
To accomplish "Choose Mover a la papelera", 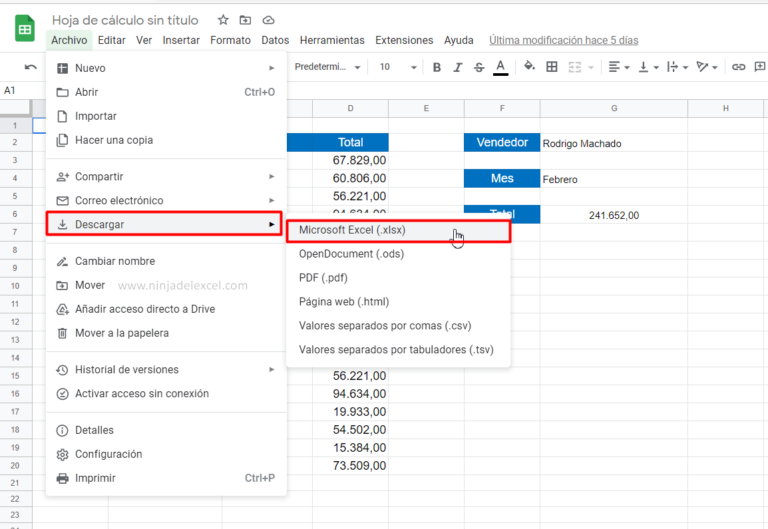I will tap(166, 333).
